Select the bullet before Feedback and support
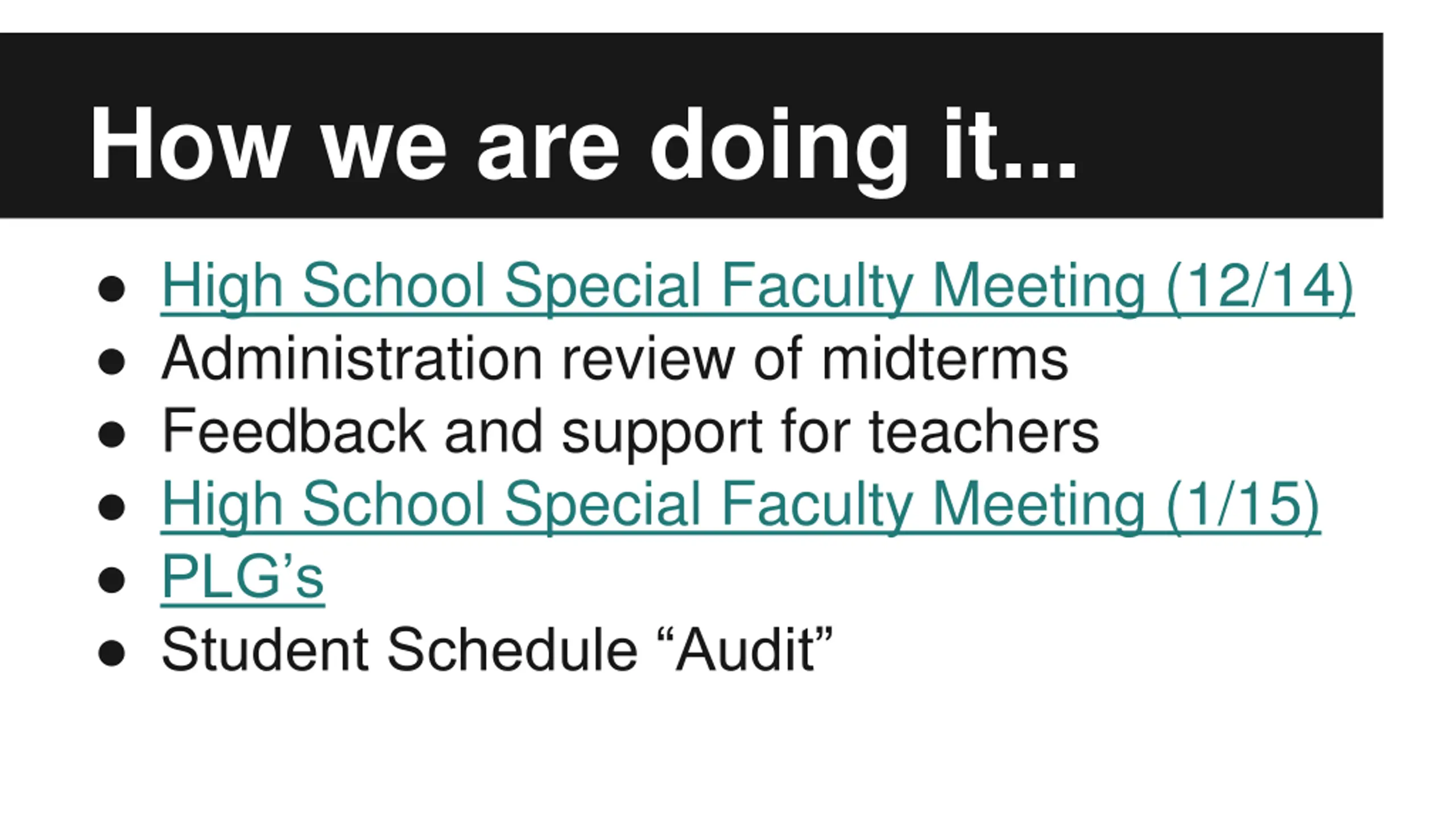Viewport: 1456px width, 819px height. click(111, 435)
